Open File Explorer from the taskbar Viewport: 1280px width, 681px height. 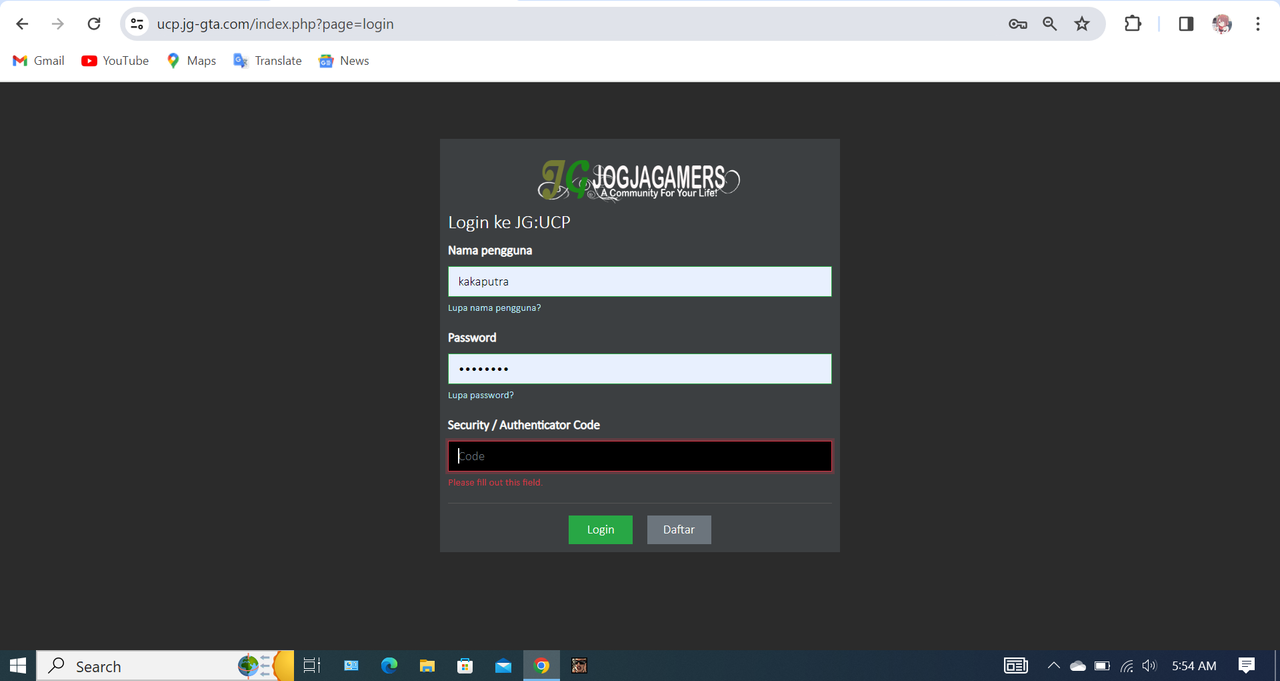point(427,666)
